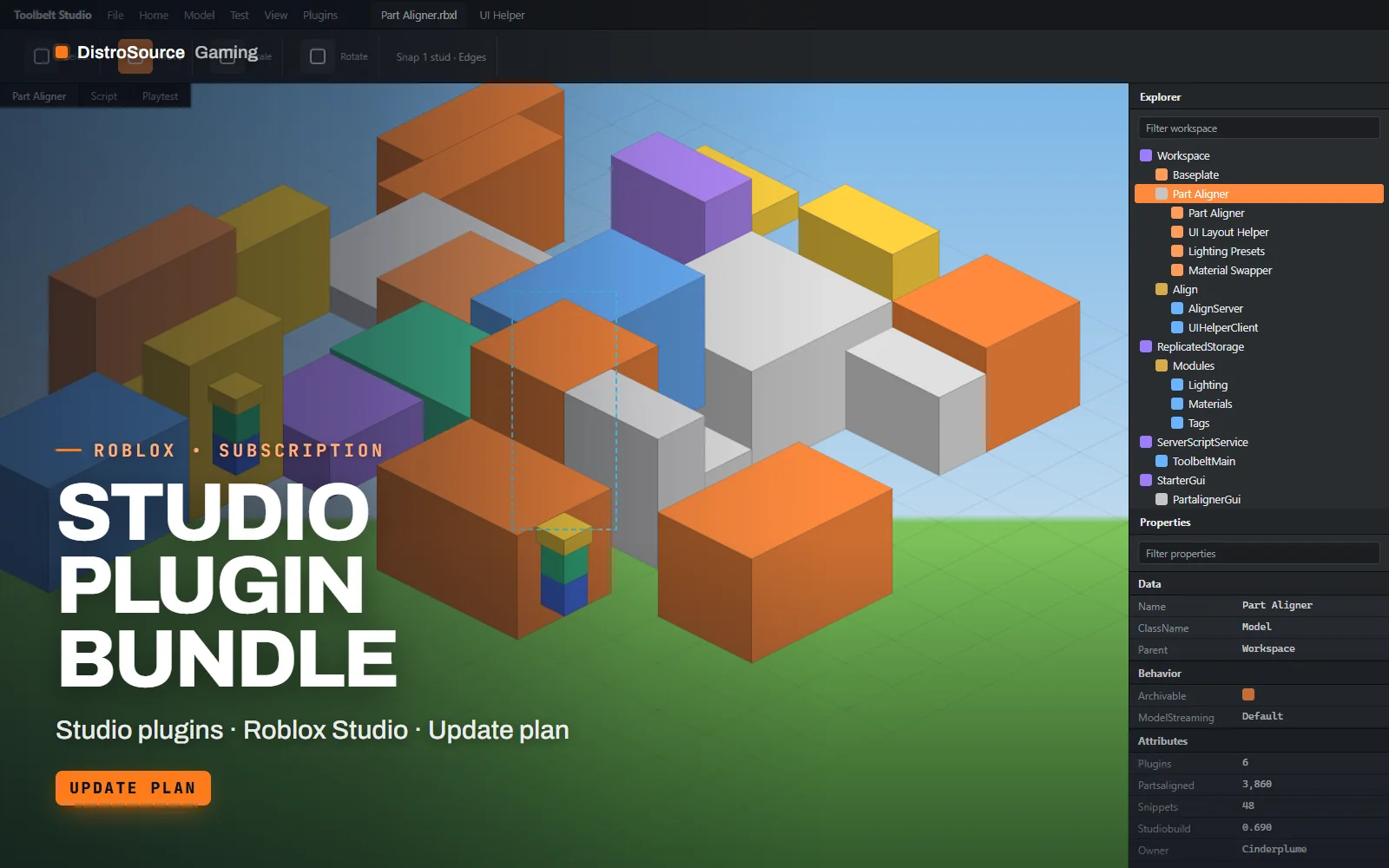The width and height of the screenshot is (1389, 868).
Task: Click the UI Layout Helper icon
Action: click(1177, 232)
